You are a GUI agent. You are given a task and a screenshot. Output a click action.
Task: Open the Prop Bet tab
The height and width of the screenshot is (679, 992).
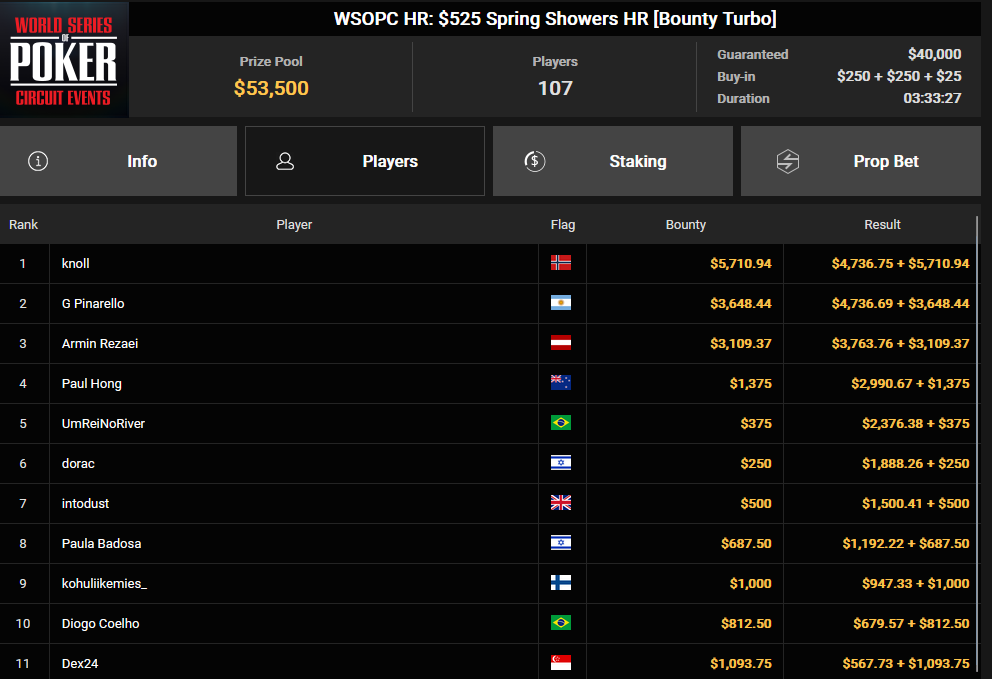coord(860,161)
